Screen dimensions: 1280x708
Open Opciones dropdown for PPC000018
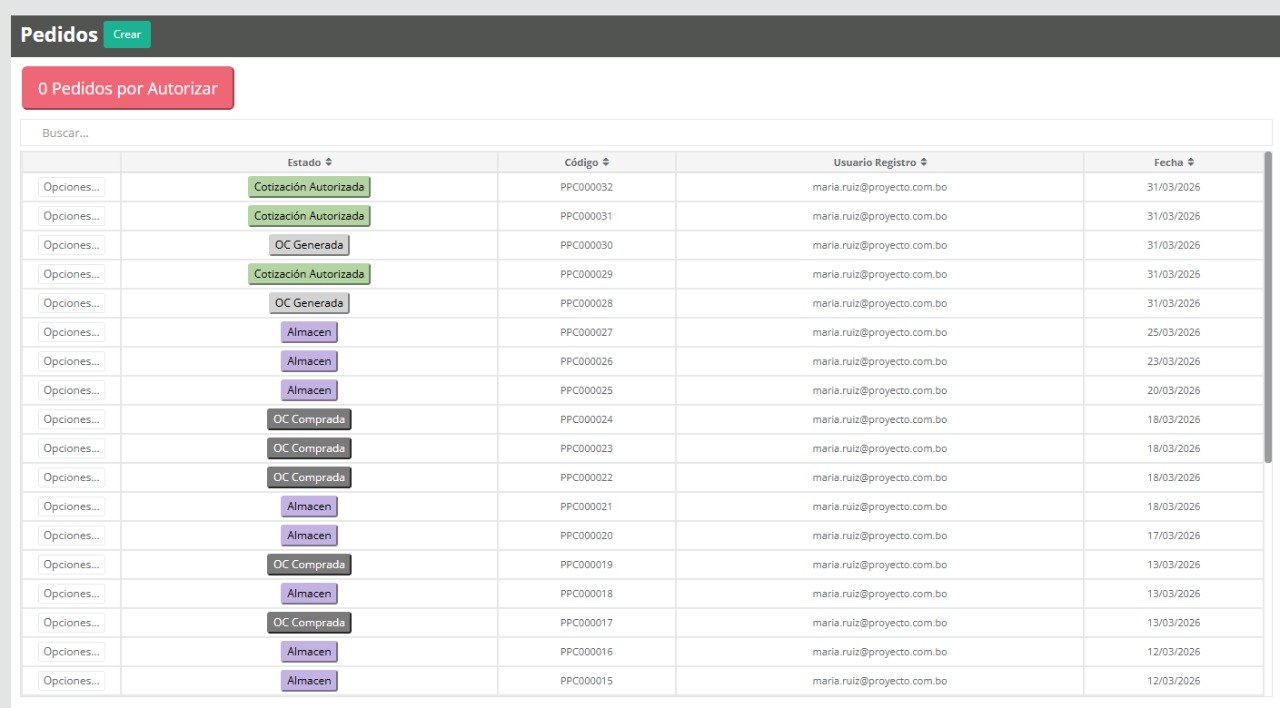tap(71, 593)
